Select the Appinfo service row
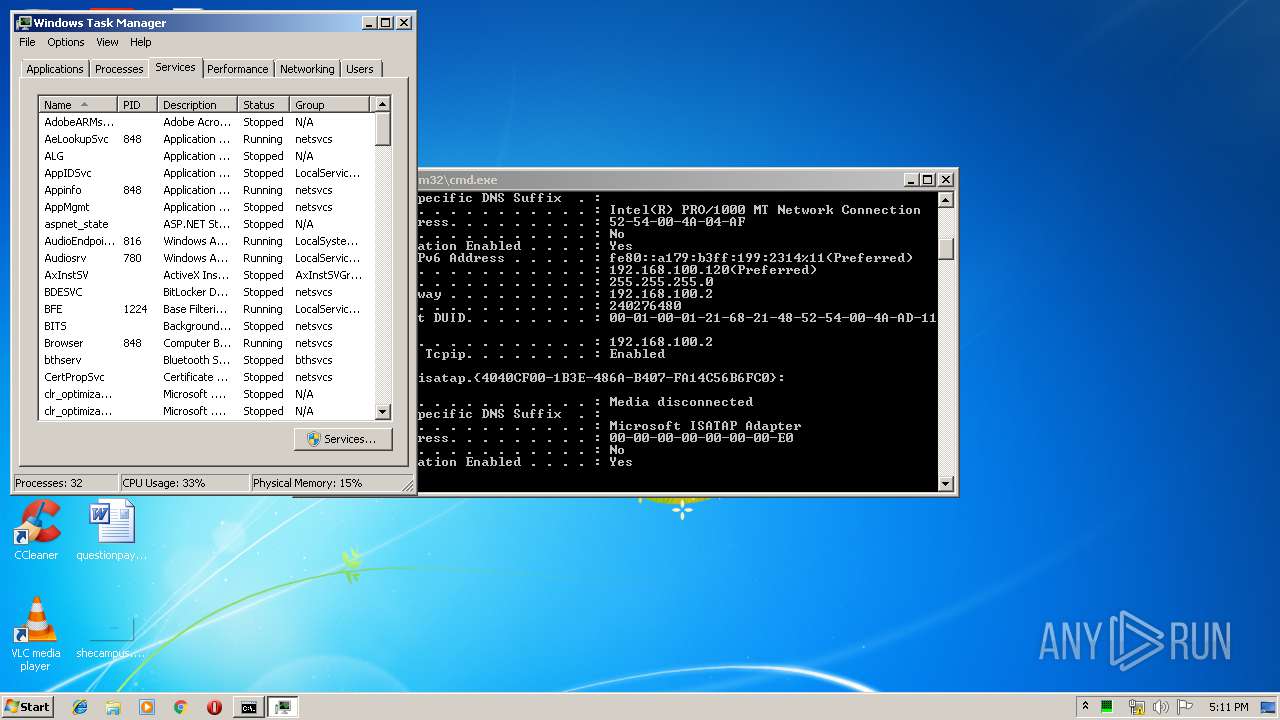 point(206,190)
